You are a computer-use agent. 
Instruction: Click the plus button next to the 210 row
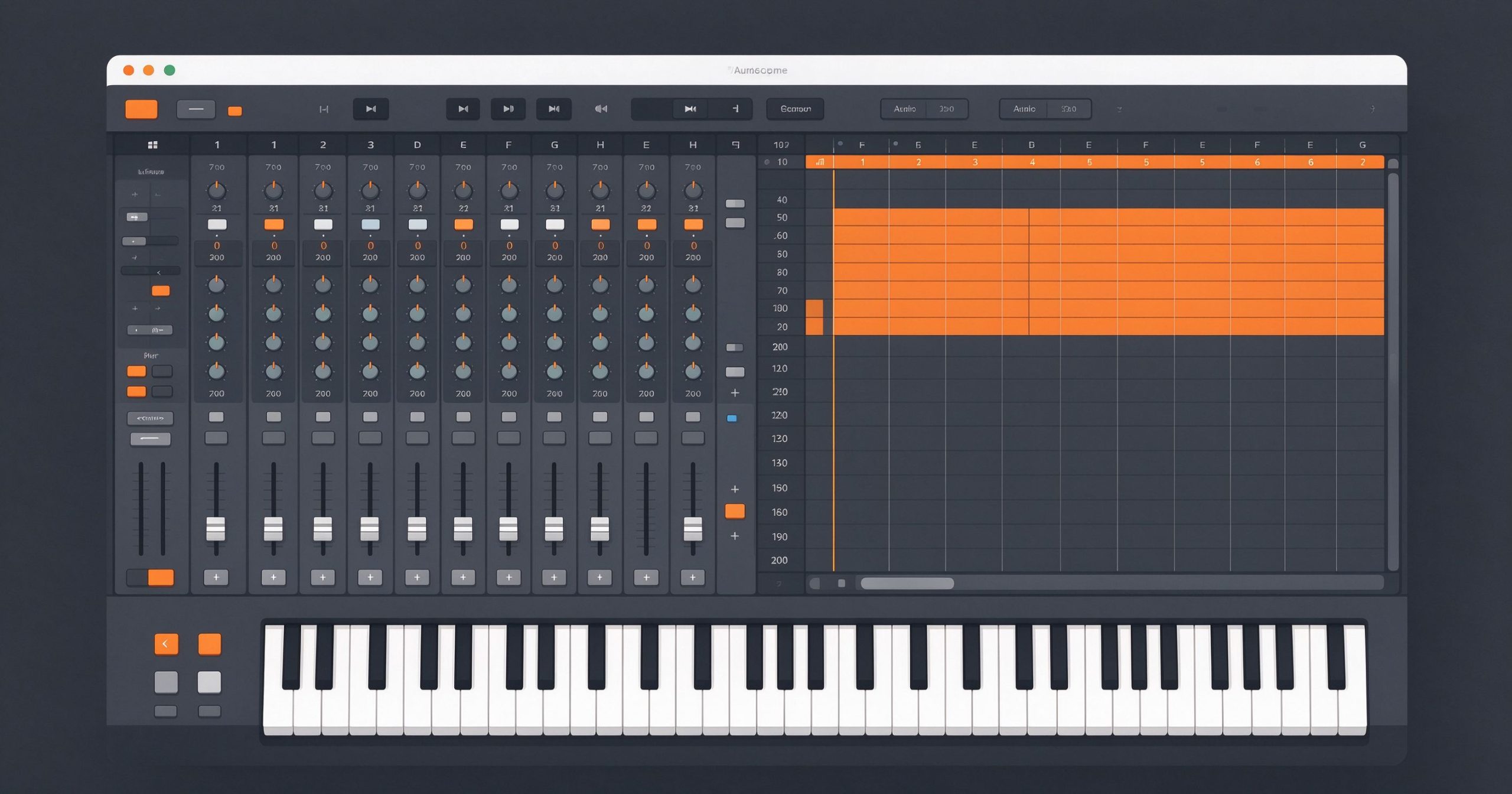[735, 393]
